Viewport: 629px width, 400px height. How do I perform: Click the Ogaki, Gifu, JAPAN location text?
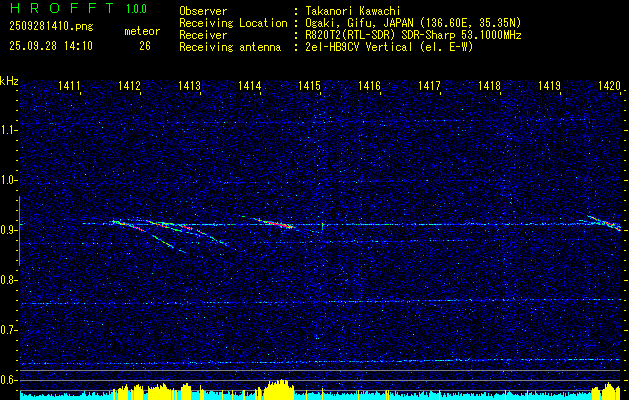tap(413, 23)
